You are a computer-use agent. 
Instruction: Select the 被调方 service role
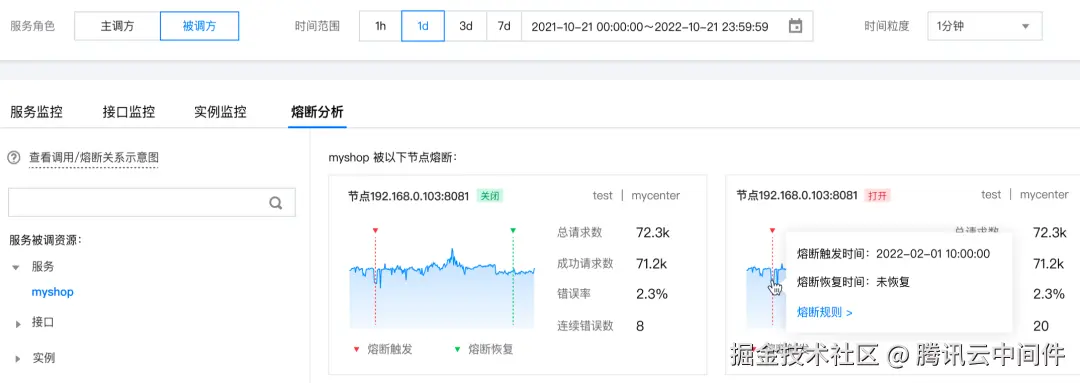[x=199, y=26]
